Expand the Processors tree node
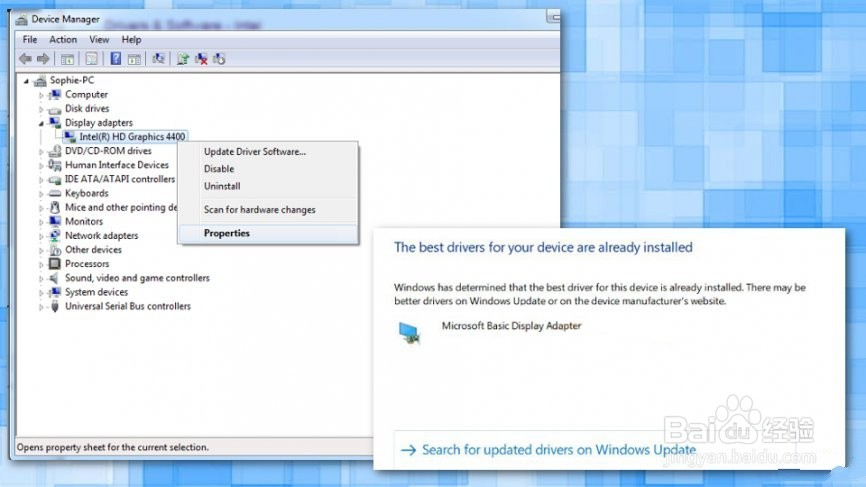This screenshot has width=866, height=487. tap(41, 264)
